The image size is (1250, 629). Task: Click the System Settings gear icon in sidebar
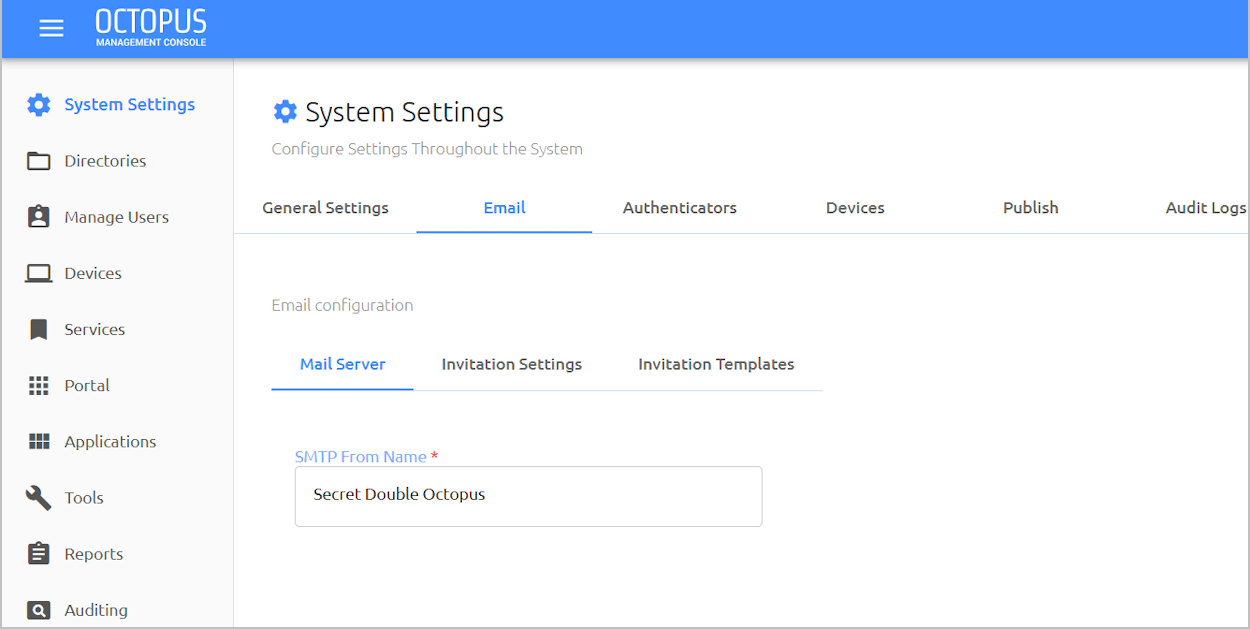pos(38,105)
